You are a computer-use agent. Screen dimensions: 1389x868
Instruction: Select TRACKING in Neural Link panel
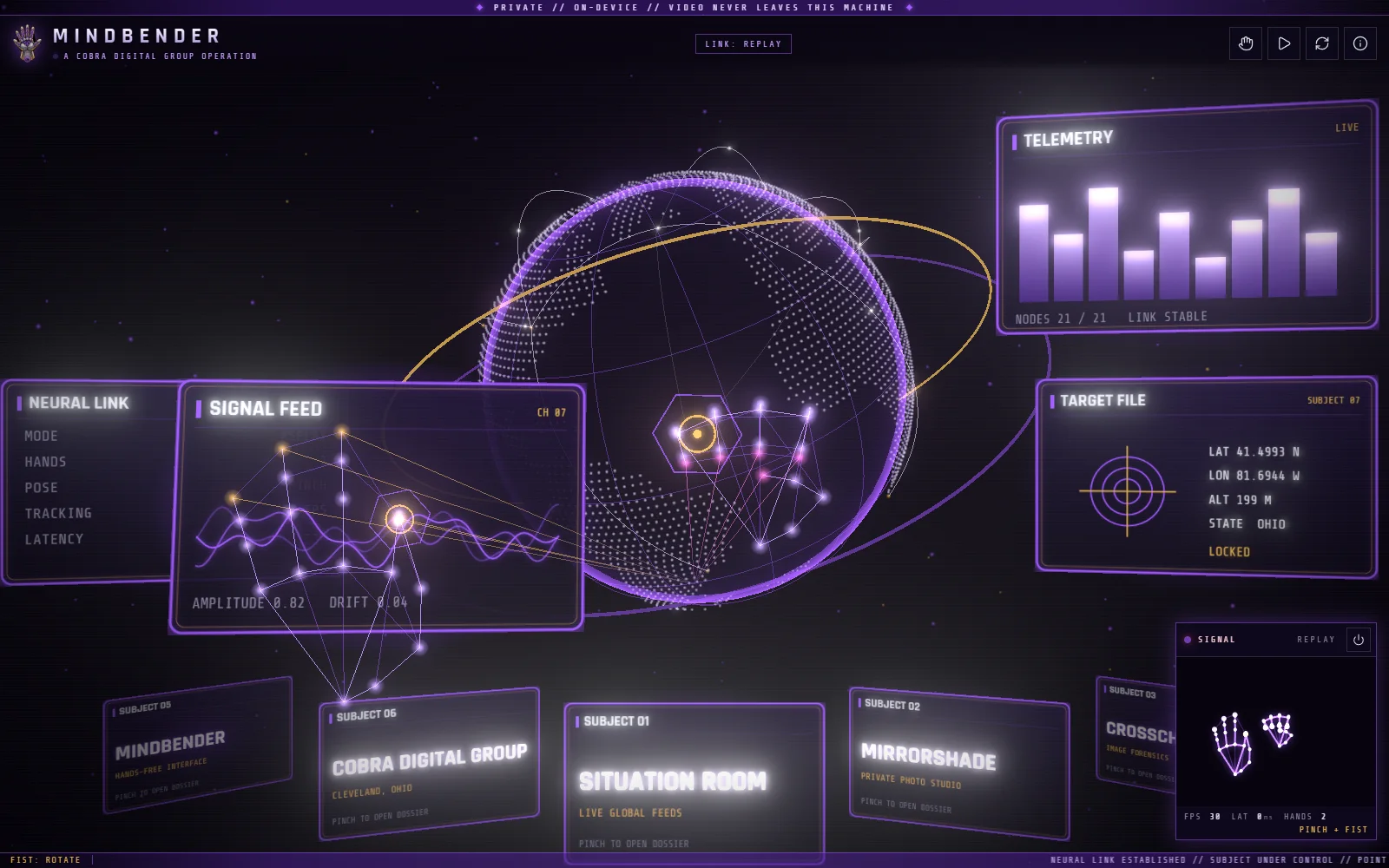pyautogui.click(x=57, y=513)
